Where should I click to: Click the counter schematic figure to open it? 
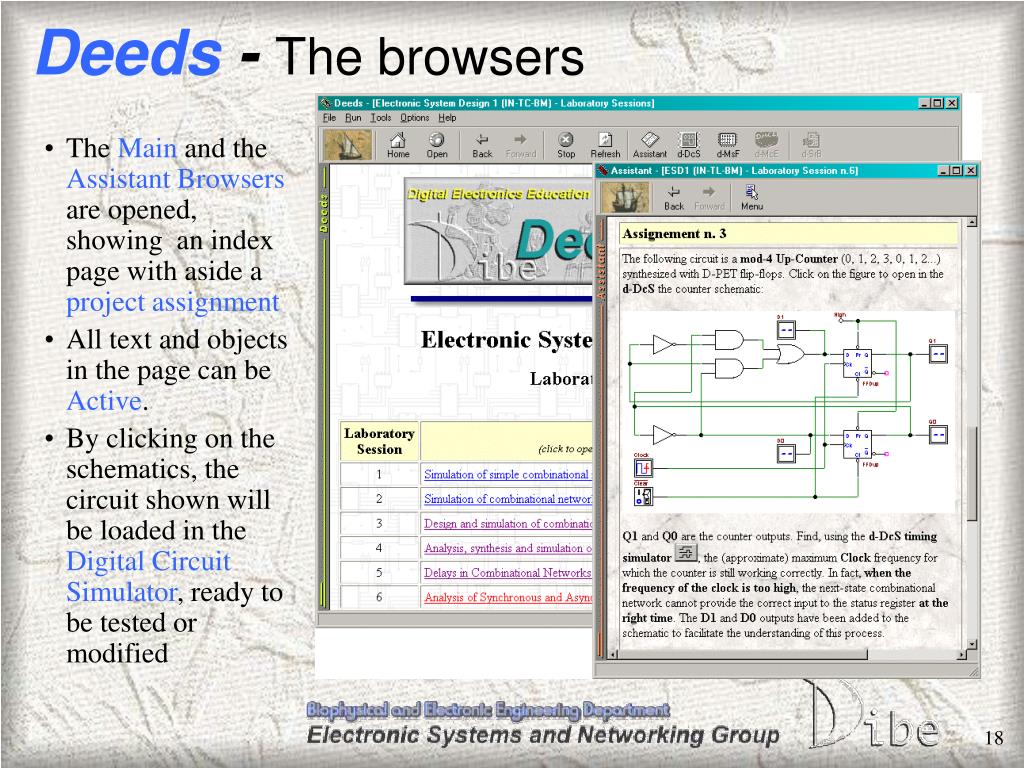tap(789, 411)
